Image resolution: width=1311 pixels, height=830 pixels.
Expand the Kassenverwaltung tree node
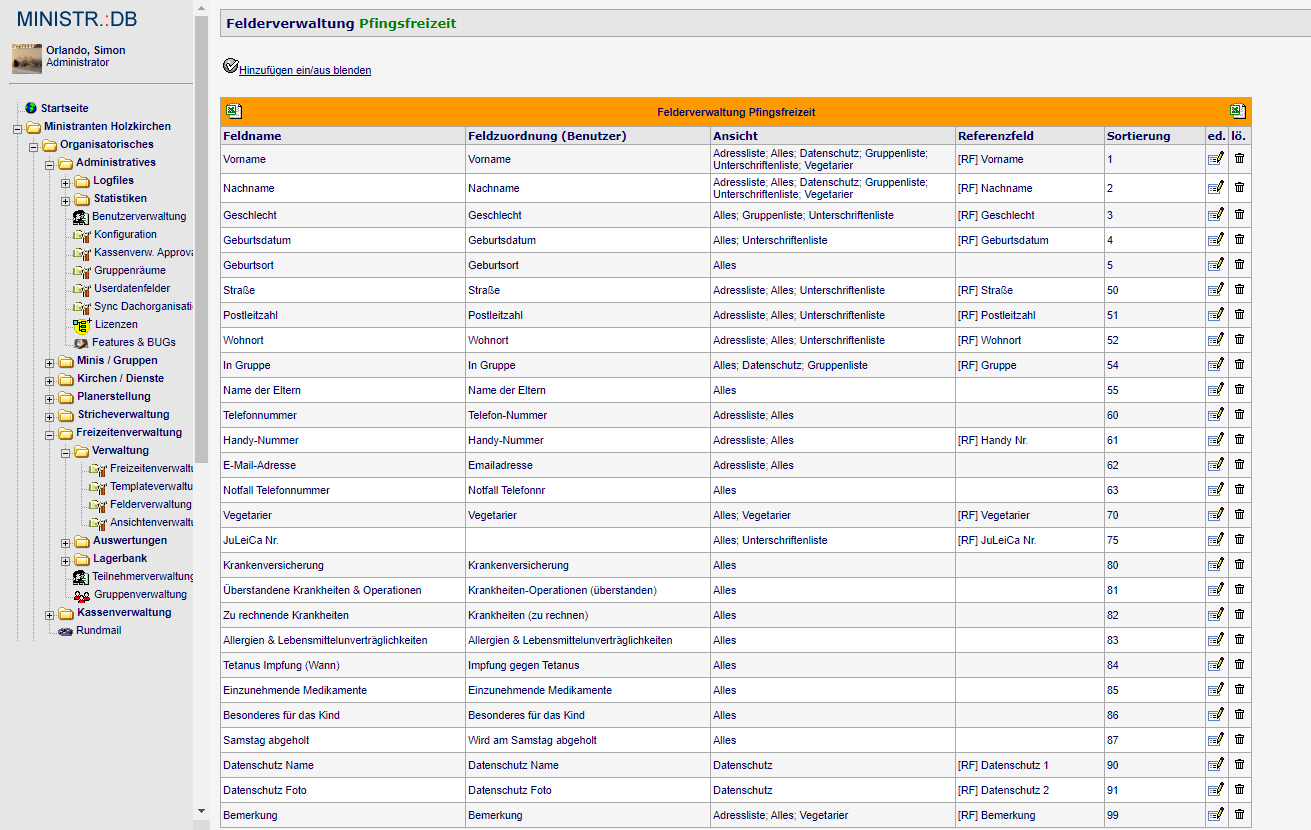50,613
